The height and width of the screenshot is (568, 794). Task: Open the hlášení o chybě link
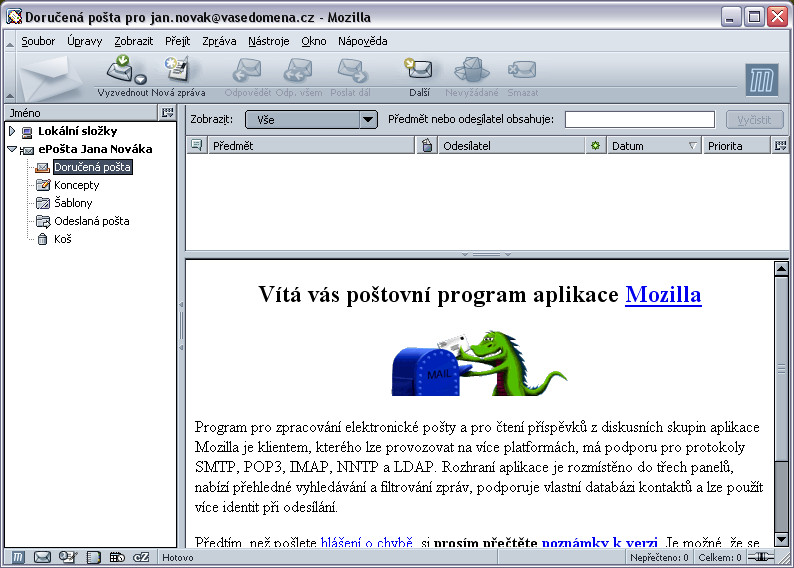point(367,542)
